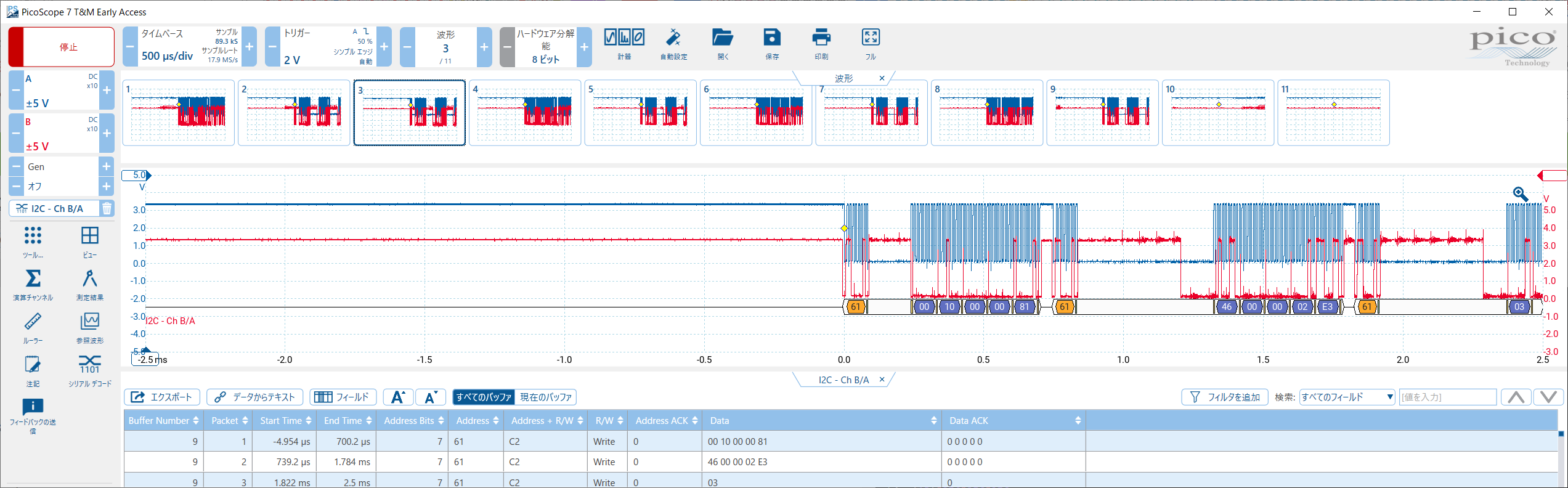Select the current buffer toggle
The width and height of the screenshot is (1568, 488).
546,397
